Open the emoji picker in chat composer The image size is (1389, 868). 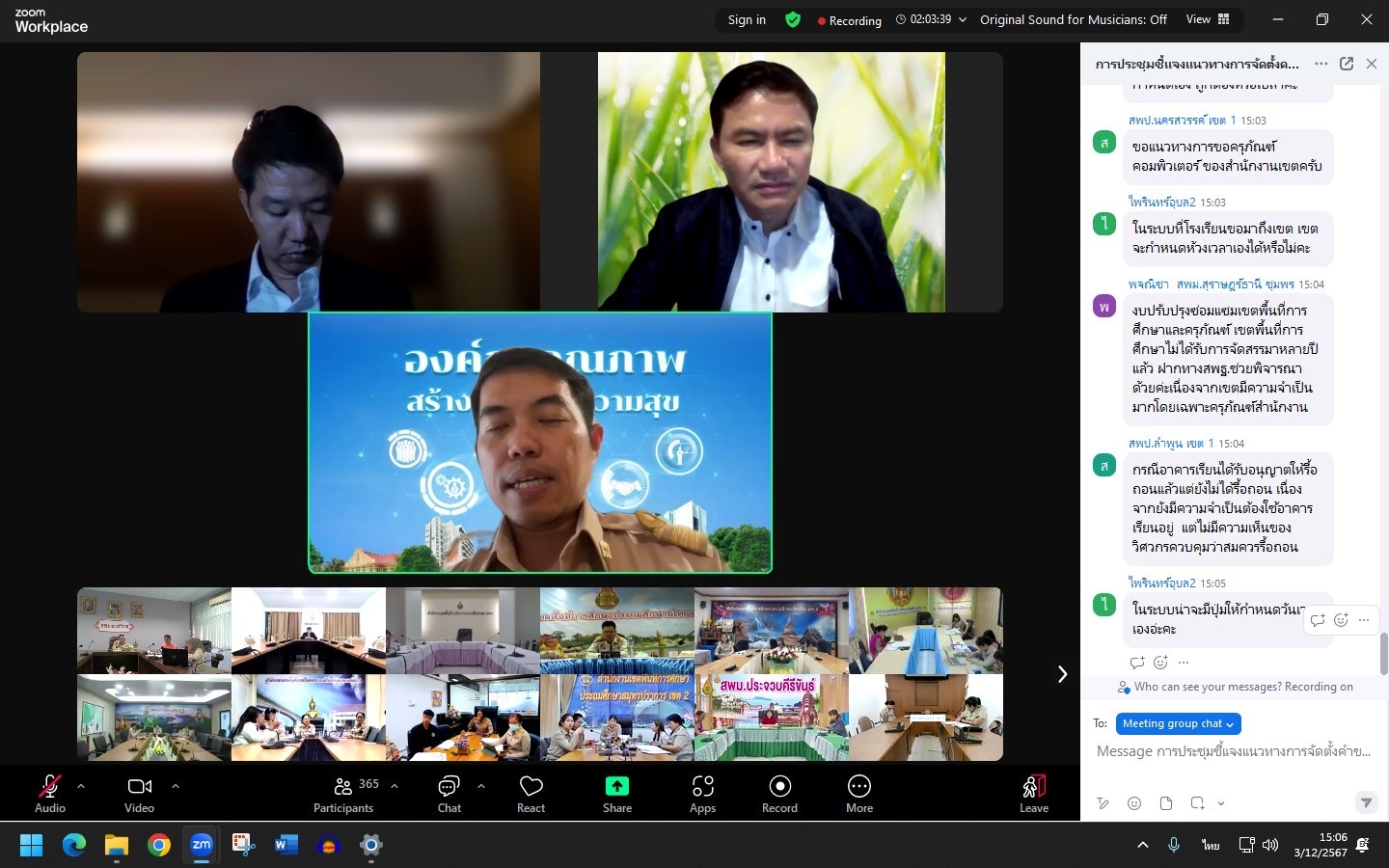(1134, 803)
